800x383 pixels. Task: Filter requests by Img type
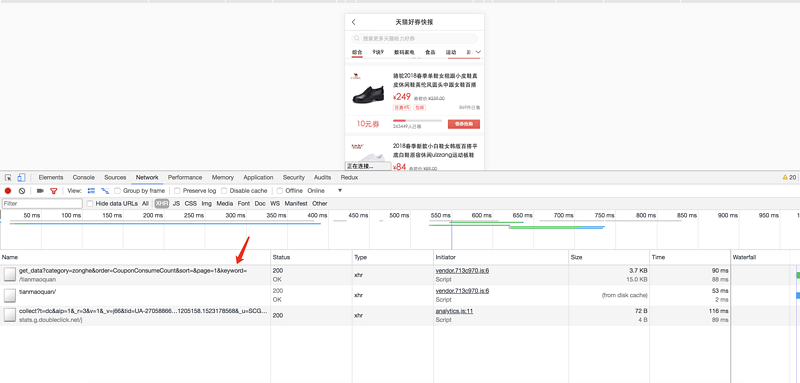pyautogui.click(x=207, y=203)
